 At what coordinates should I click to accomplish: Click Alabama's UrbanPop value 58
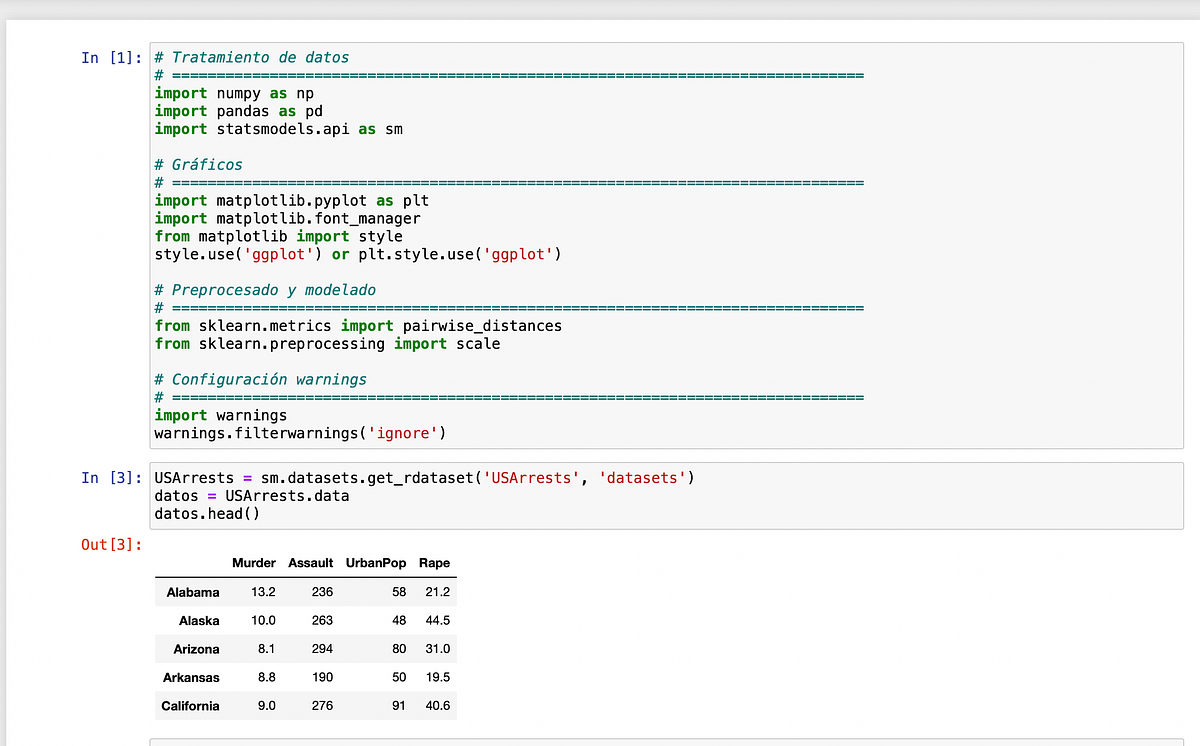399,592
